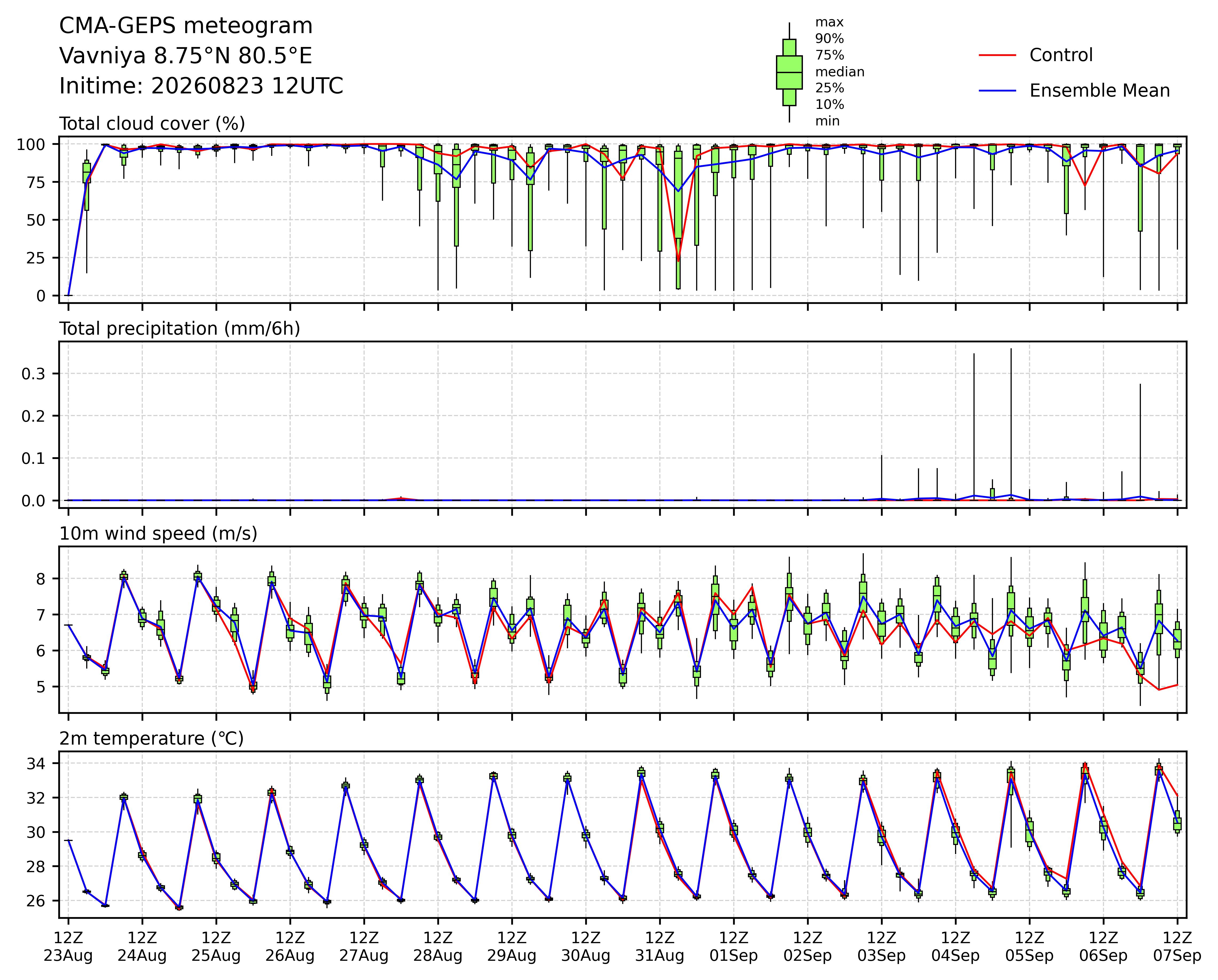Screen dimensions: 1218x980
Task: Click the 10m wind speed panel title
Action: tap(158, 534)
